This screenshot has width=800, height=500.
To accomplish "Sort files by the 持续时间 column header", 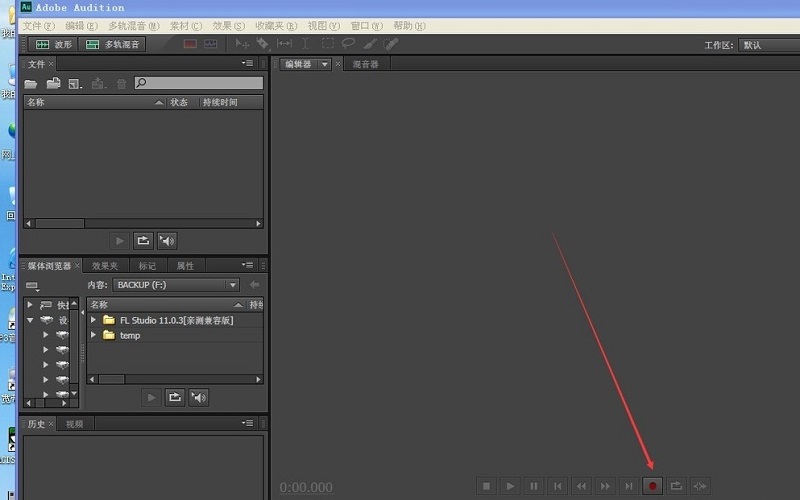I will 220,102.
